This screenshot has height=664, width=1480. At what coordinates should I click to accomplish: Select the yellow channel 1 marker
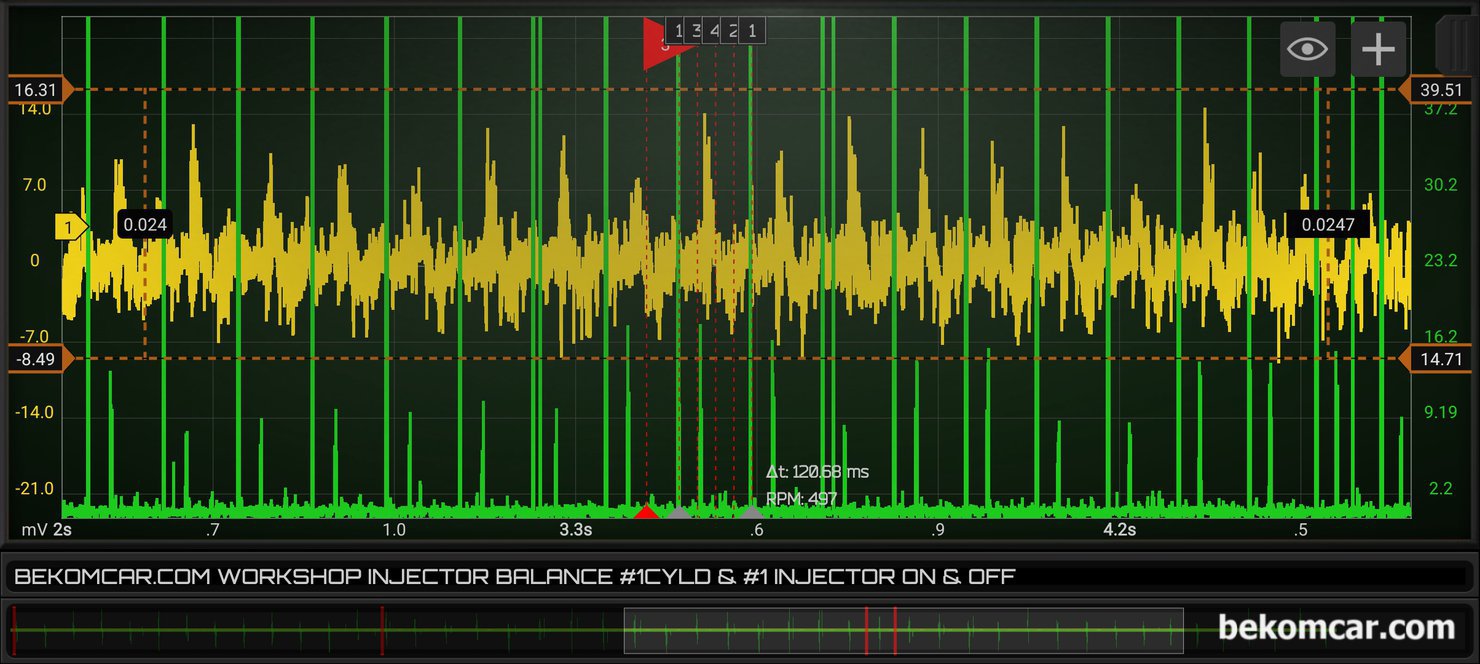click(71, 228)
